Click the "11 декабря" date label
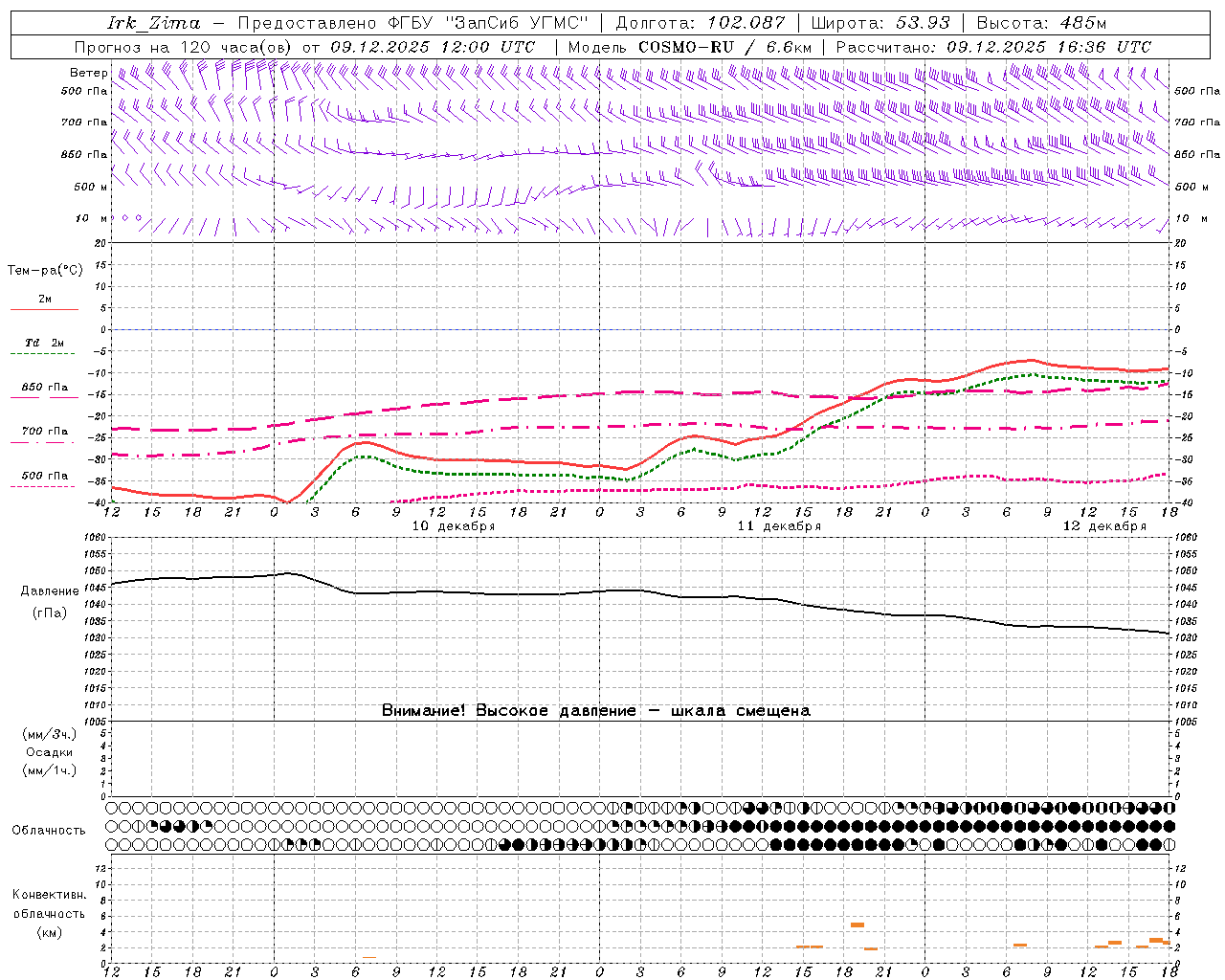Image resolution: width=1225 pixels, height=980 pixels. [x=779, y=526]
